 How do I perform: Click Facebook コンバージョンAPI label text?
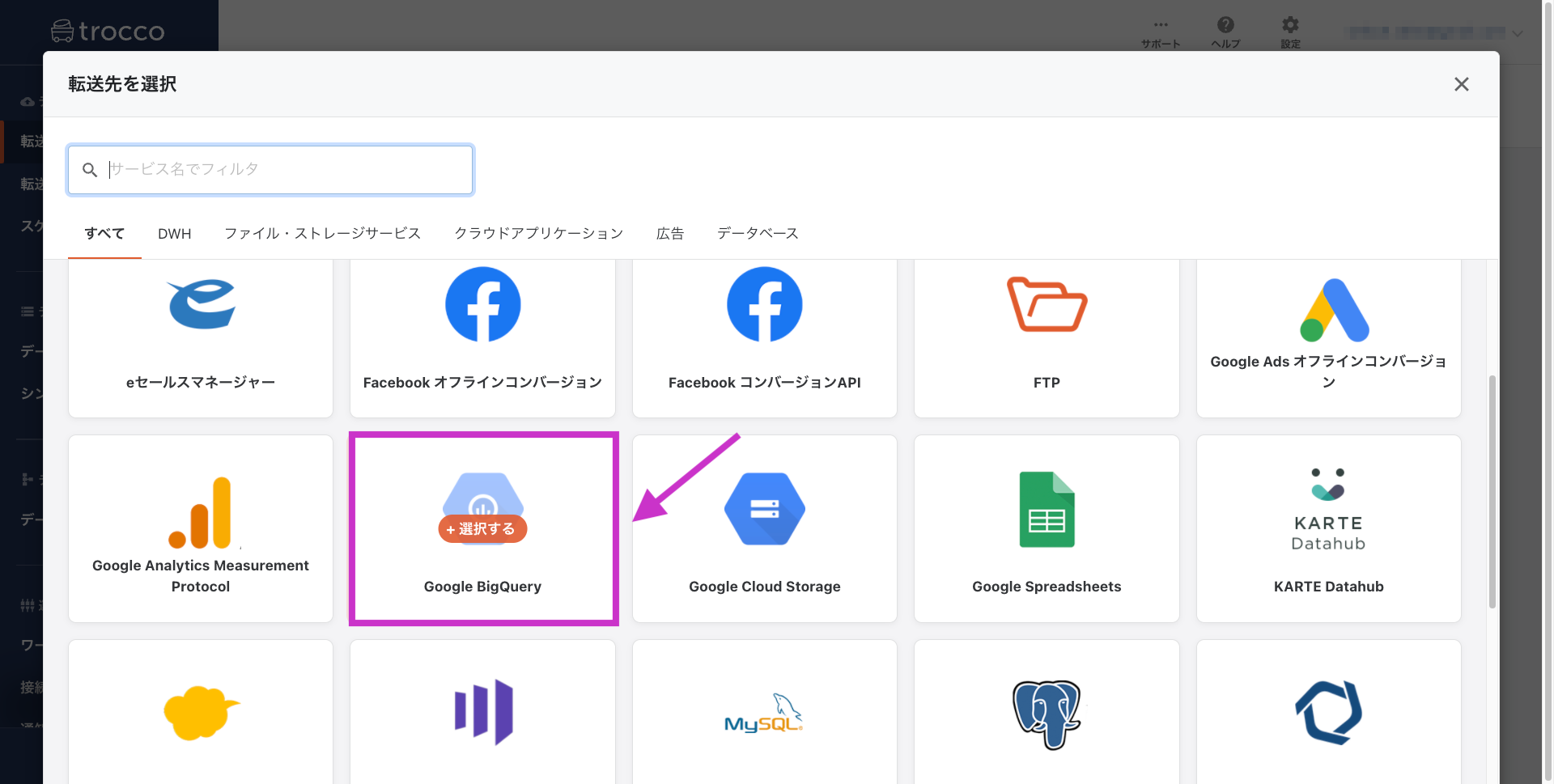764,383
